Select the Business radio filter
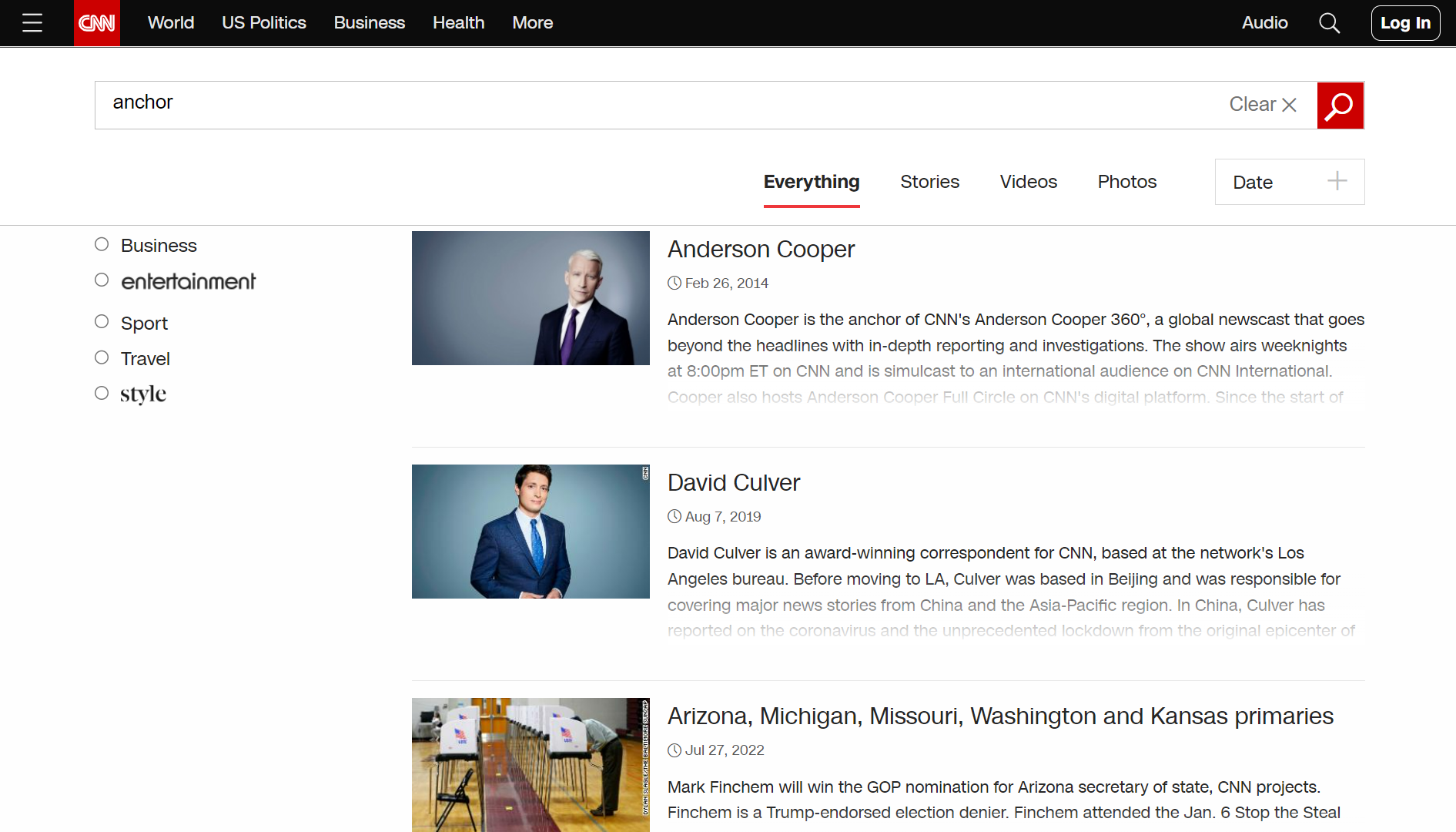1456x832 pixels. tap(102, 244)
